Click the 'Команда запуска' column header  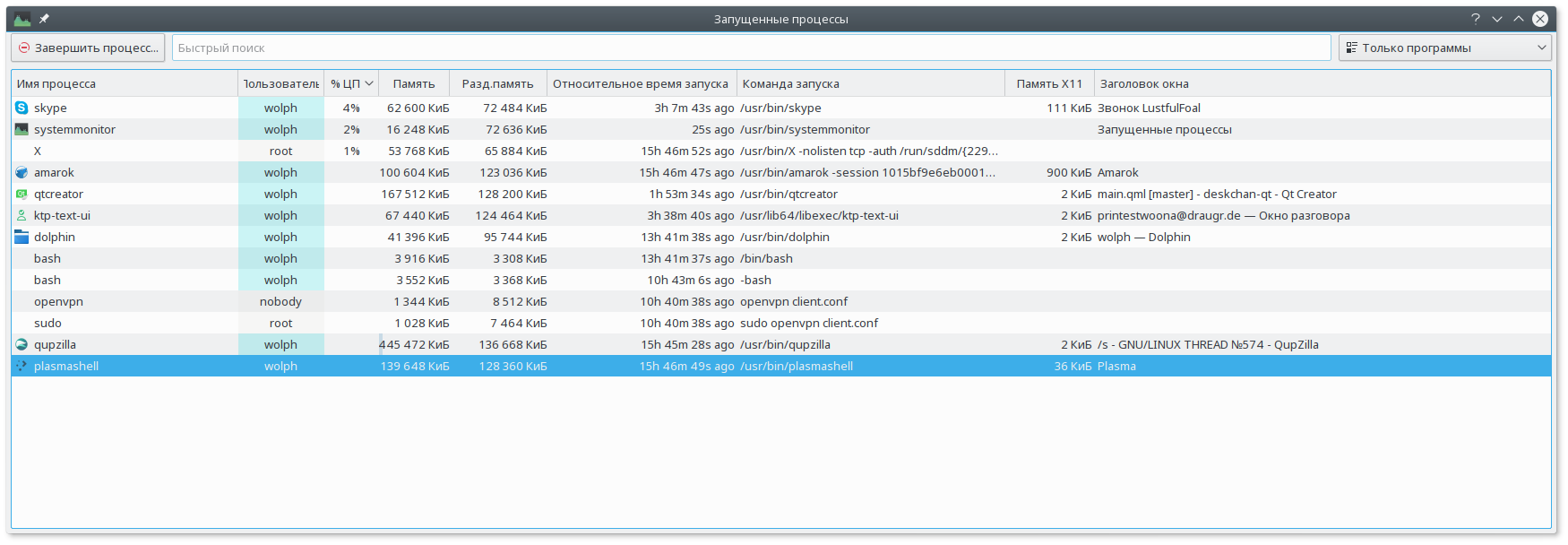[870, 83]
